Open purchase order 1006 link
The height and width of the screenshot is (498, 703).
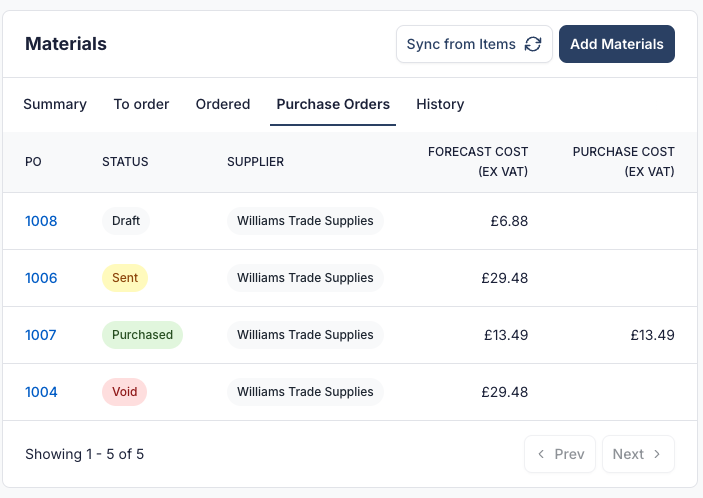click(x=41, y=278)
